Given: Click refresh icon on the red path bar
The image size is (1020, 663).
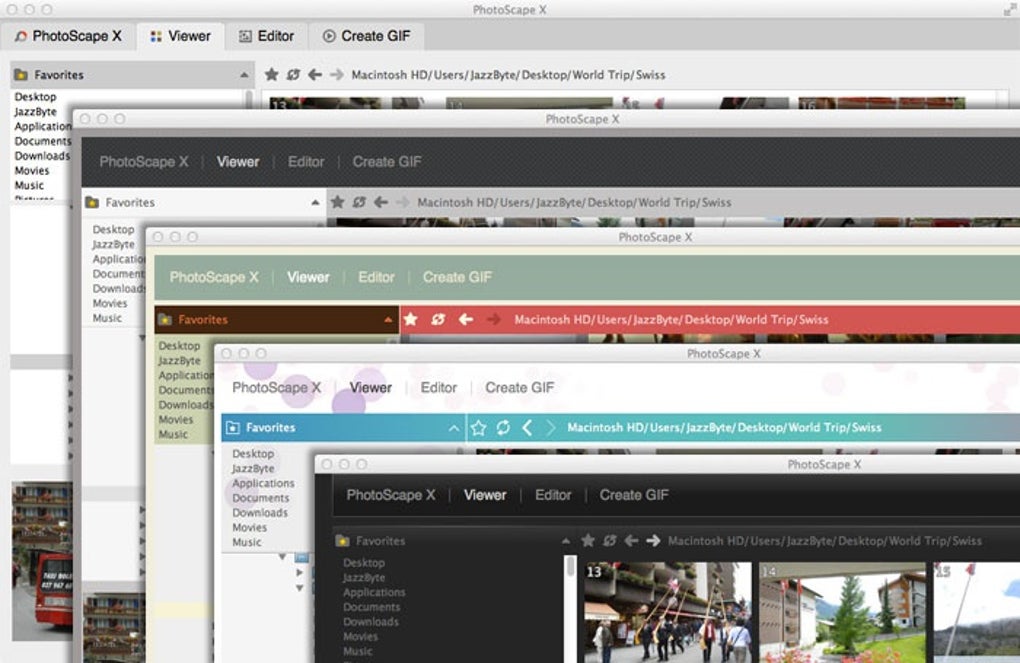Looking at the screenshot, I should (438, 319).
